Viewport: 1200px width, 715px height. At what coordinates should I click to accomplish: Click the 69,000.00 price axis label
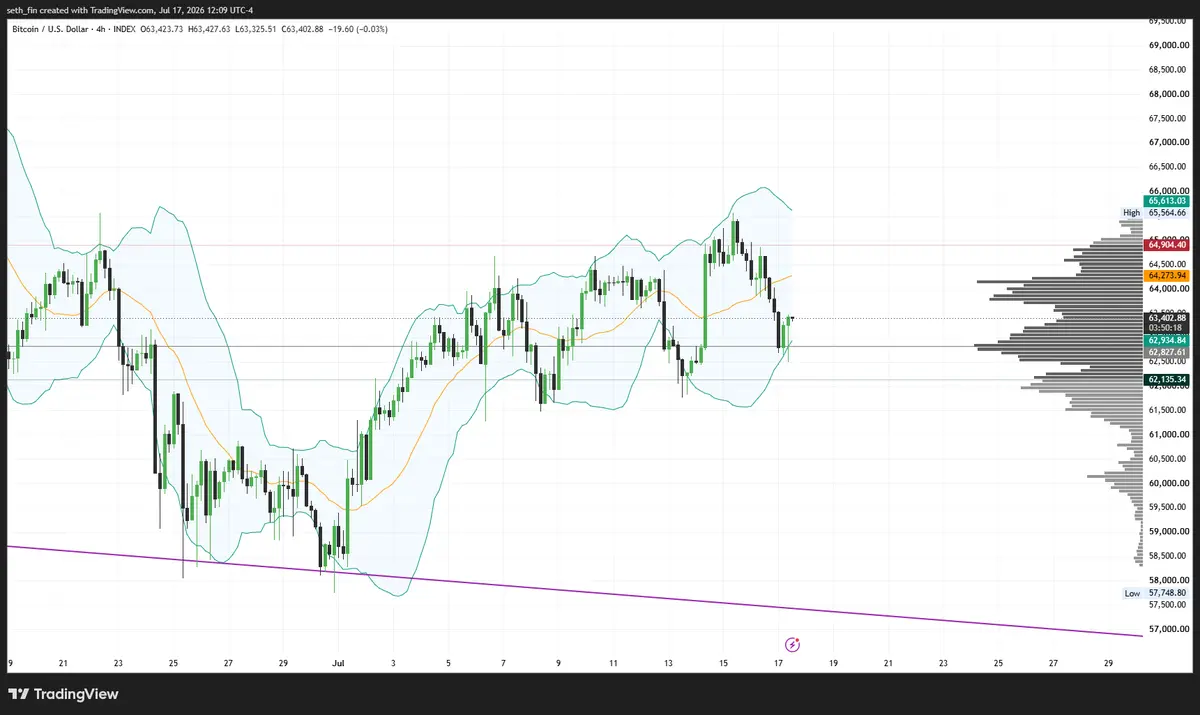click(1167, 45)
